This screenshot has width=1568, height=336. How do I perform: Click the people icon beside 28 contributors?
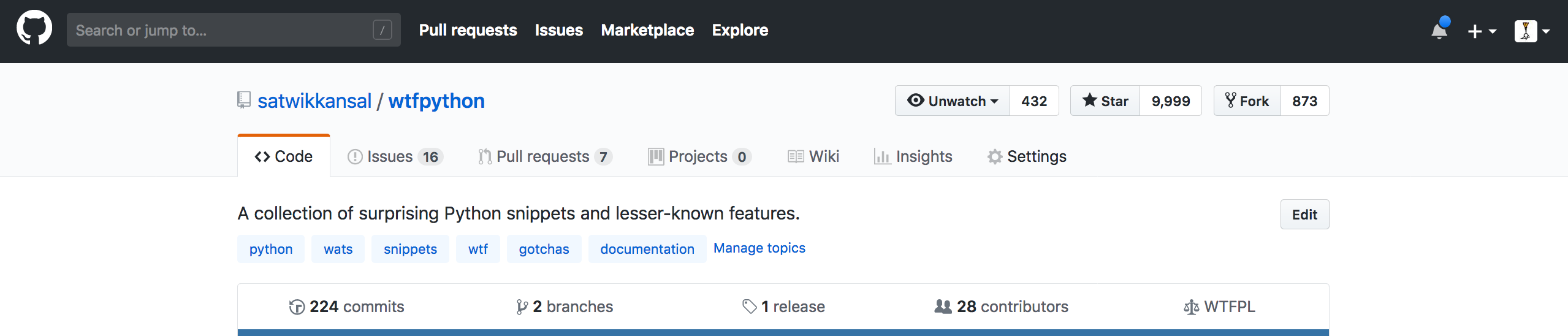click(x=943, y=306)
